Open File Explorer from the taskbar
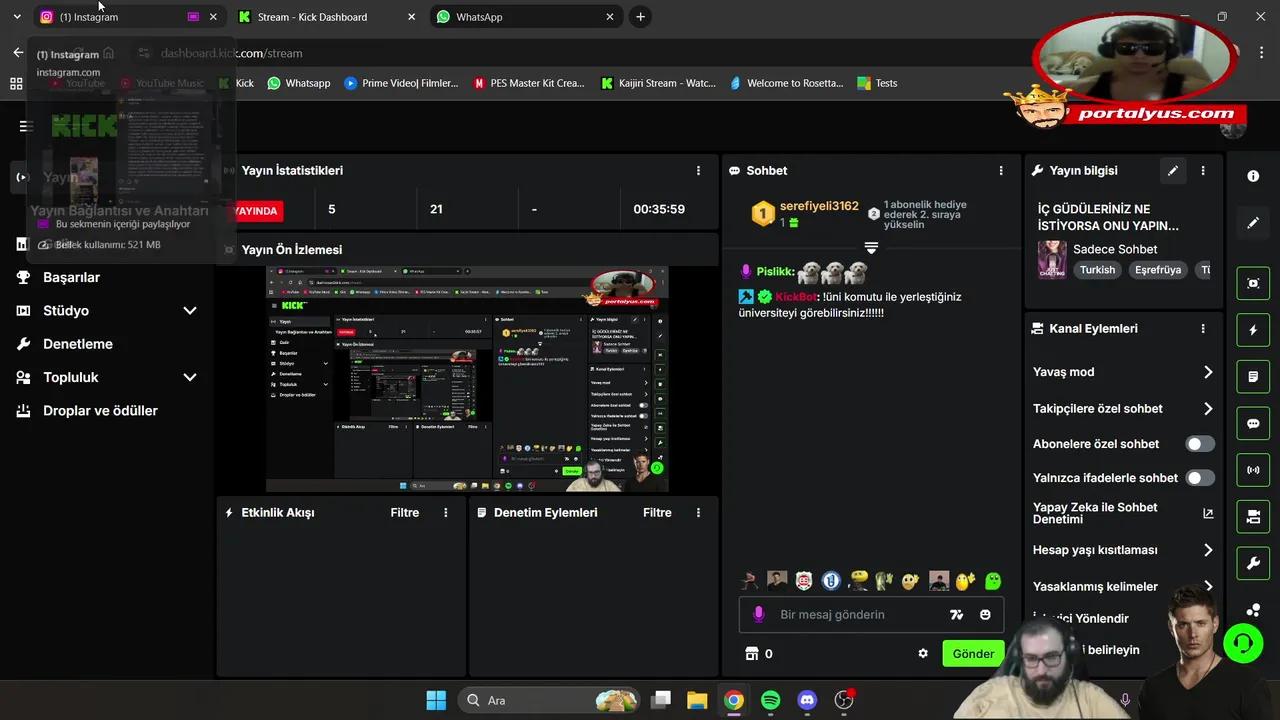1280x720 pixels. coord(697,700)
